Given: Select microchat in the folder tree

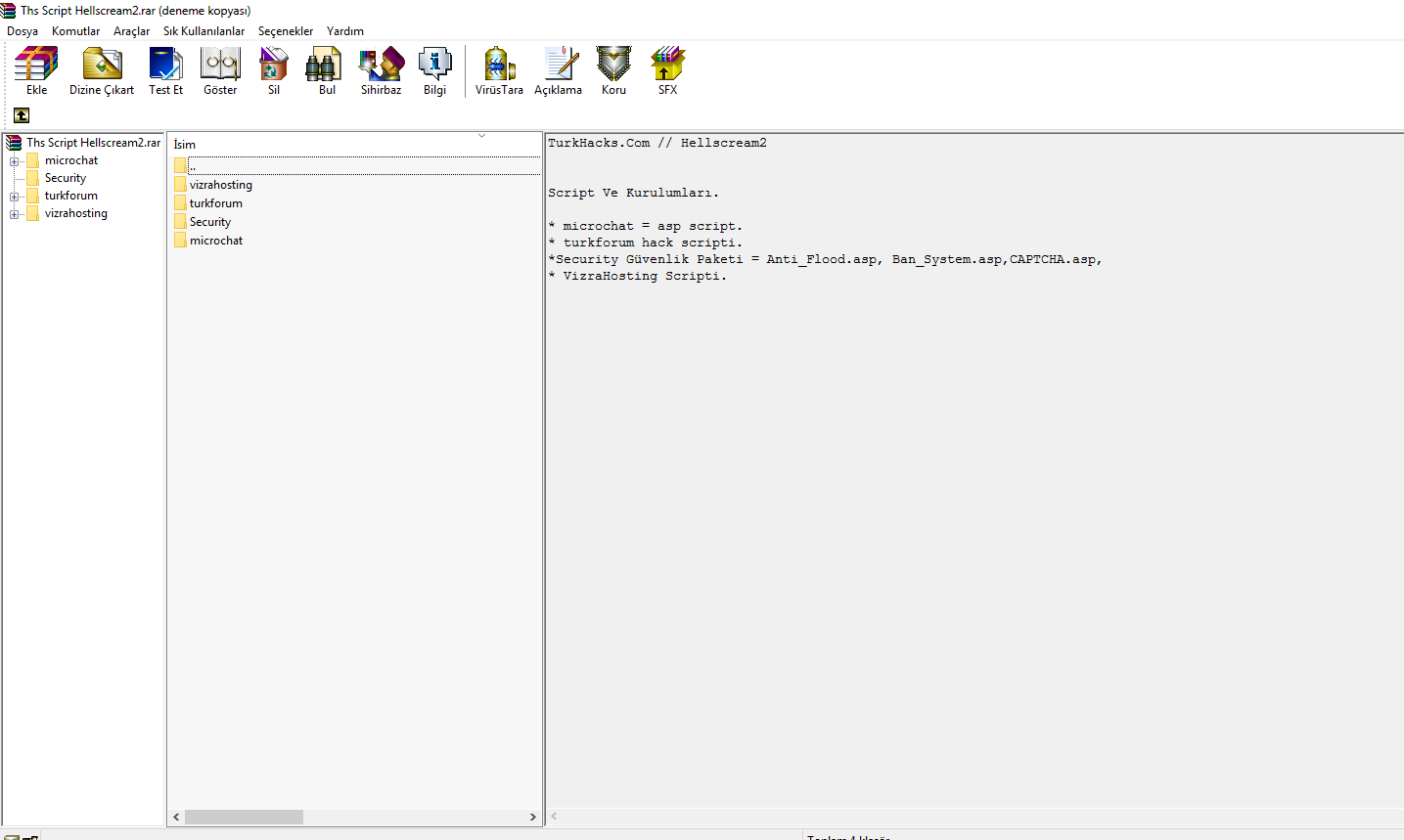Looking at the screenshot, I should pos(71,160).
